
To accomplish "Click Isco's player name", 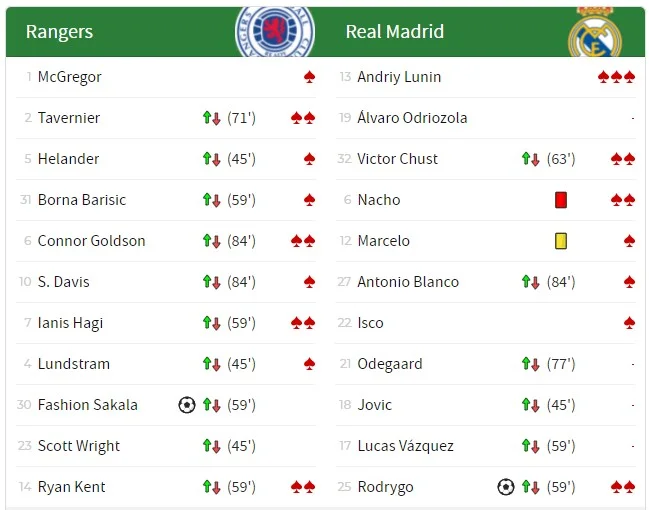I will (370, 323).
